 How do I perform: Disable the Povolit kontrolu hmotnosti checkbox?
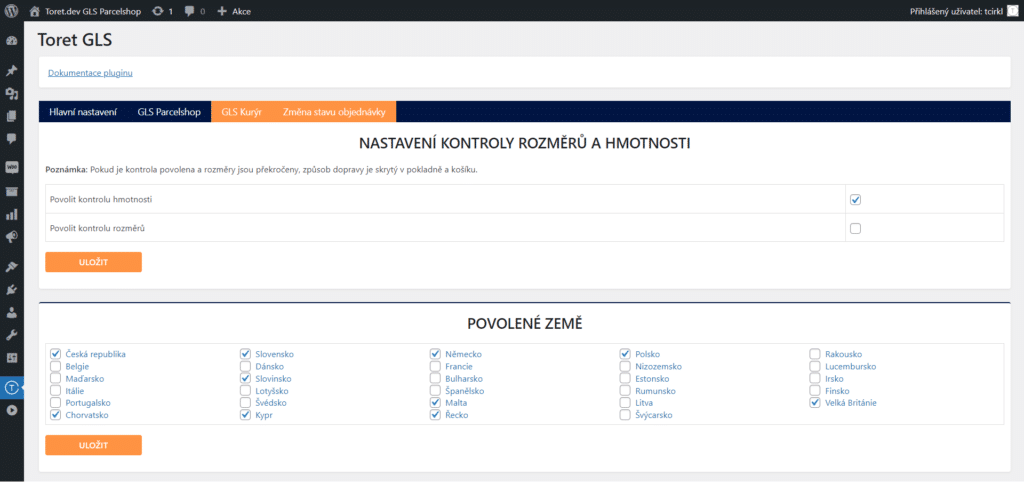pos(856,199)
